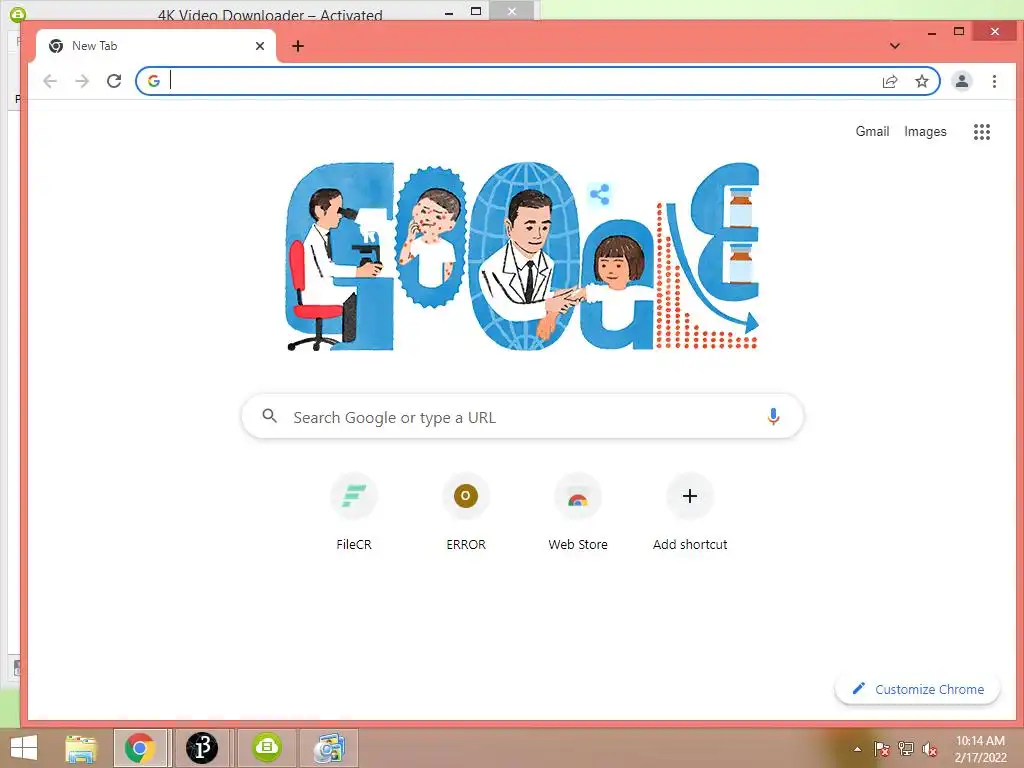Click the Action Center flag icon

pos(881,749)
